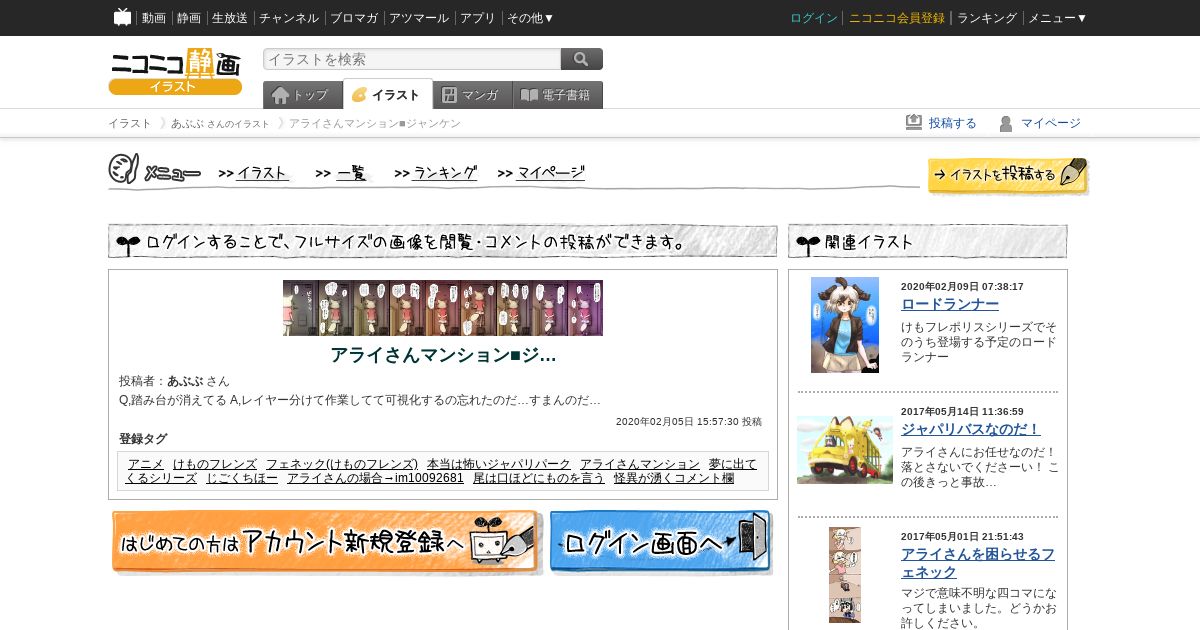Click ジャパリバスなのだ！ title link
1200x630 pixels.
(971, 429)
